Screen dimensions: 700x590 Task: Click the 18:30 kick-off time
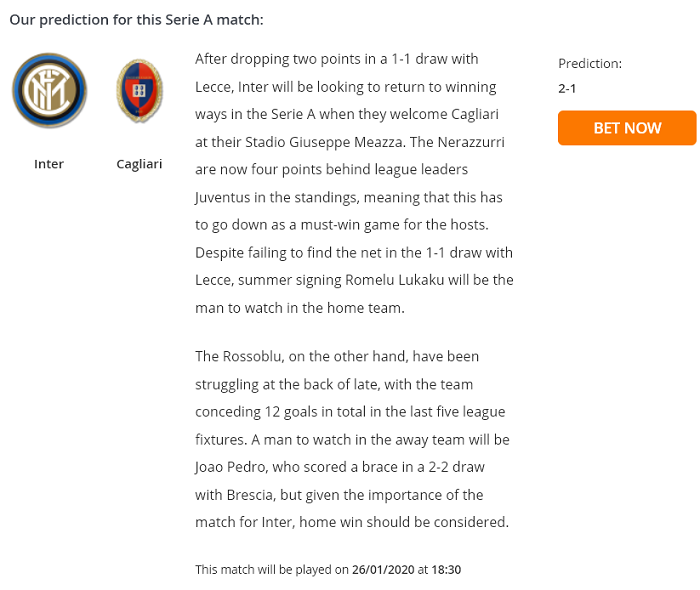446,570
